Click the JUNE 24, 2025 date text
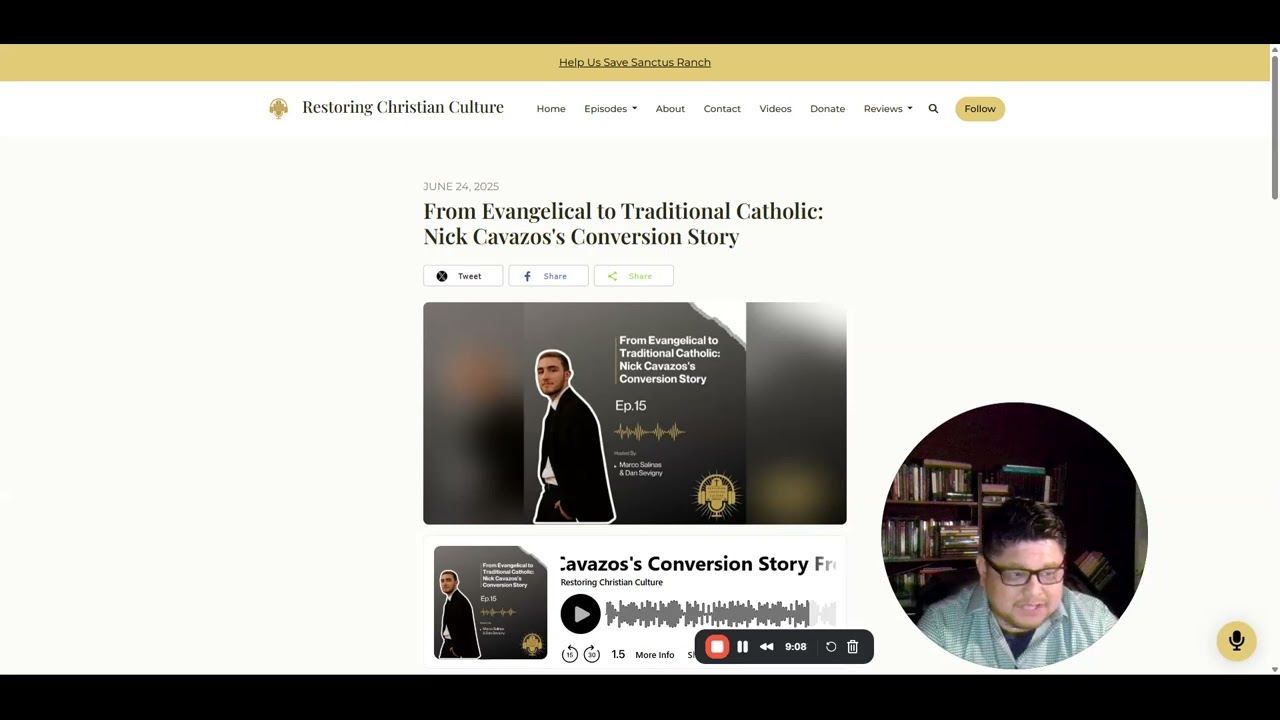 (x=461, y=187)
